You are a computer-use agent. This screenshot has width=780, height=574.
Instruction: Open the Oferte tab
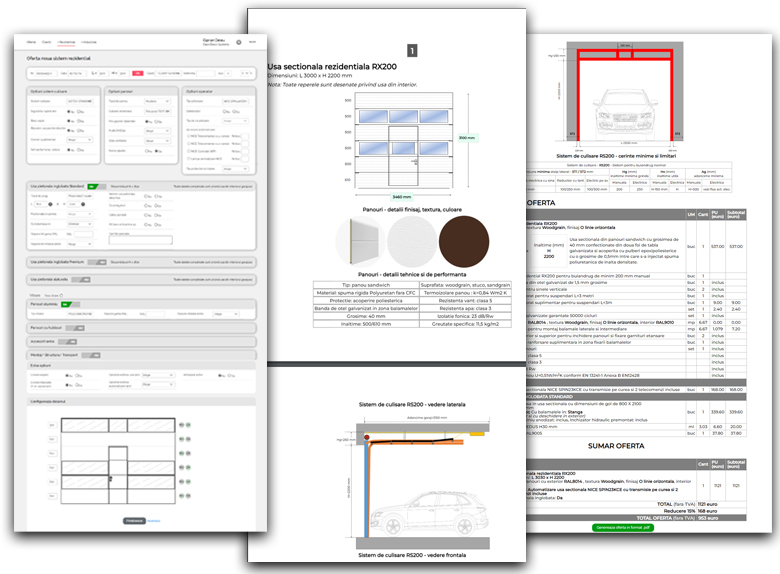point(31,42)
